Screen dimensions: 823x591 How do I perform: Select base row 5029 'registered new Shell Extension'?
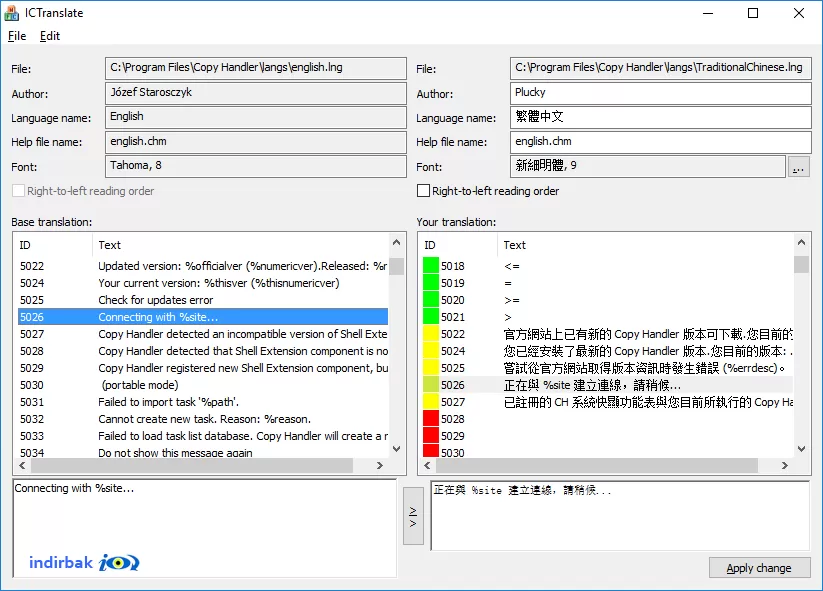point(203,368)
